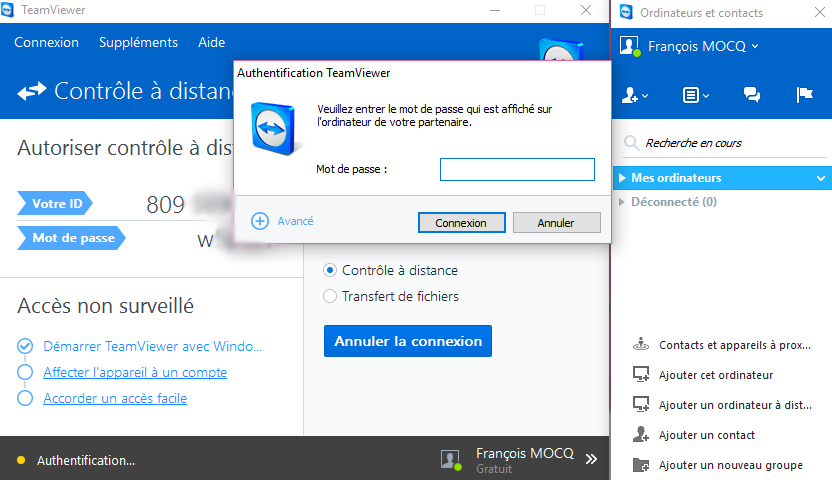Viewport: 832px width, 480px height.
Task: Open the Aide menu
Action: tap(211, 42)
